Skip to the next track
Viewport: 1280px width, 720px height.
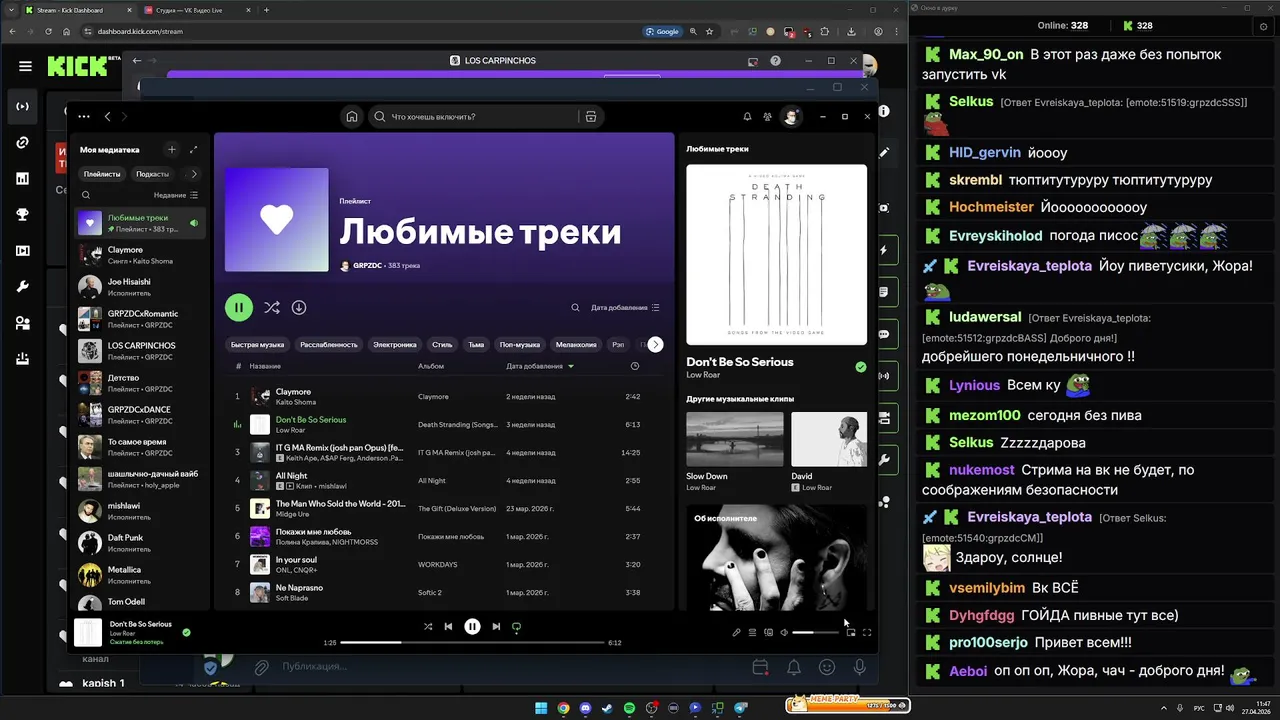coord(496,627)
